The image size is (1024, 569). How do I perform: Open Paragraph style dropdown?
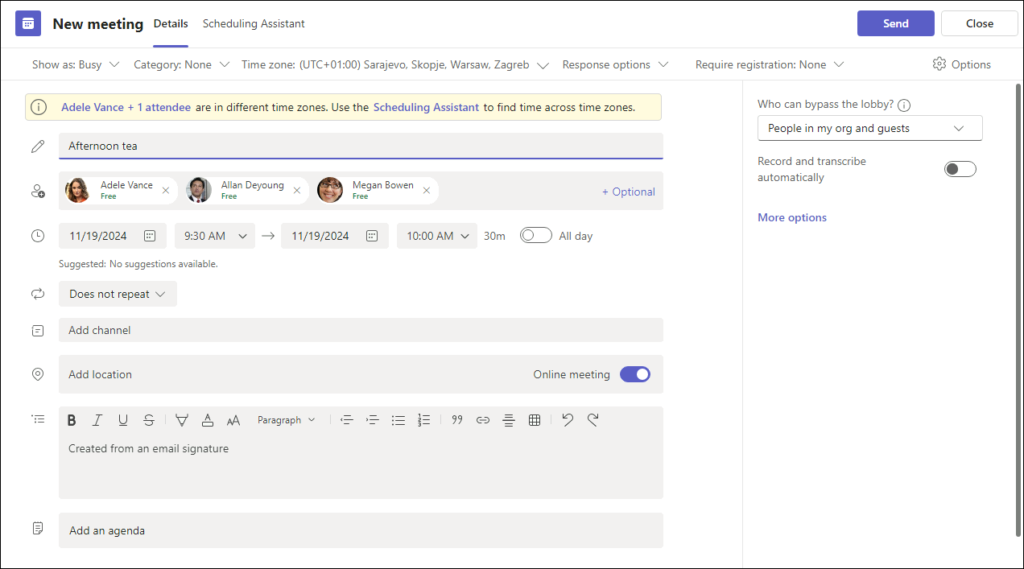coord(286,420)
